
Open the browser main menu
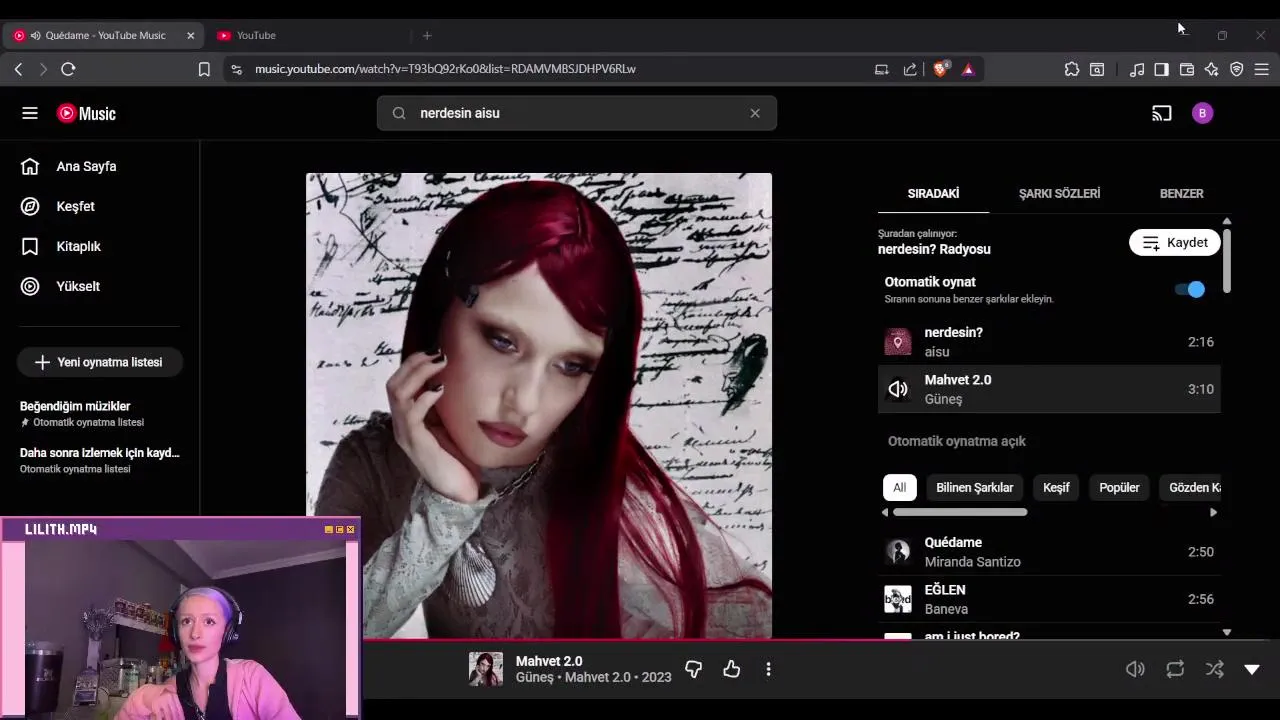coord(1262,69)
